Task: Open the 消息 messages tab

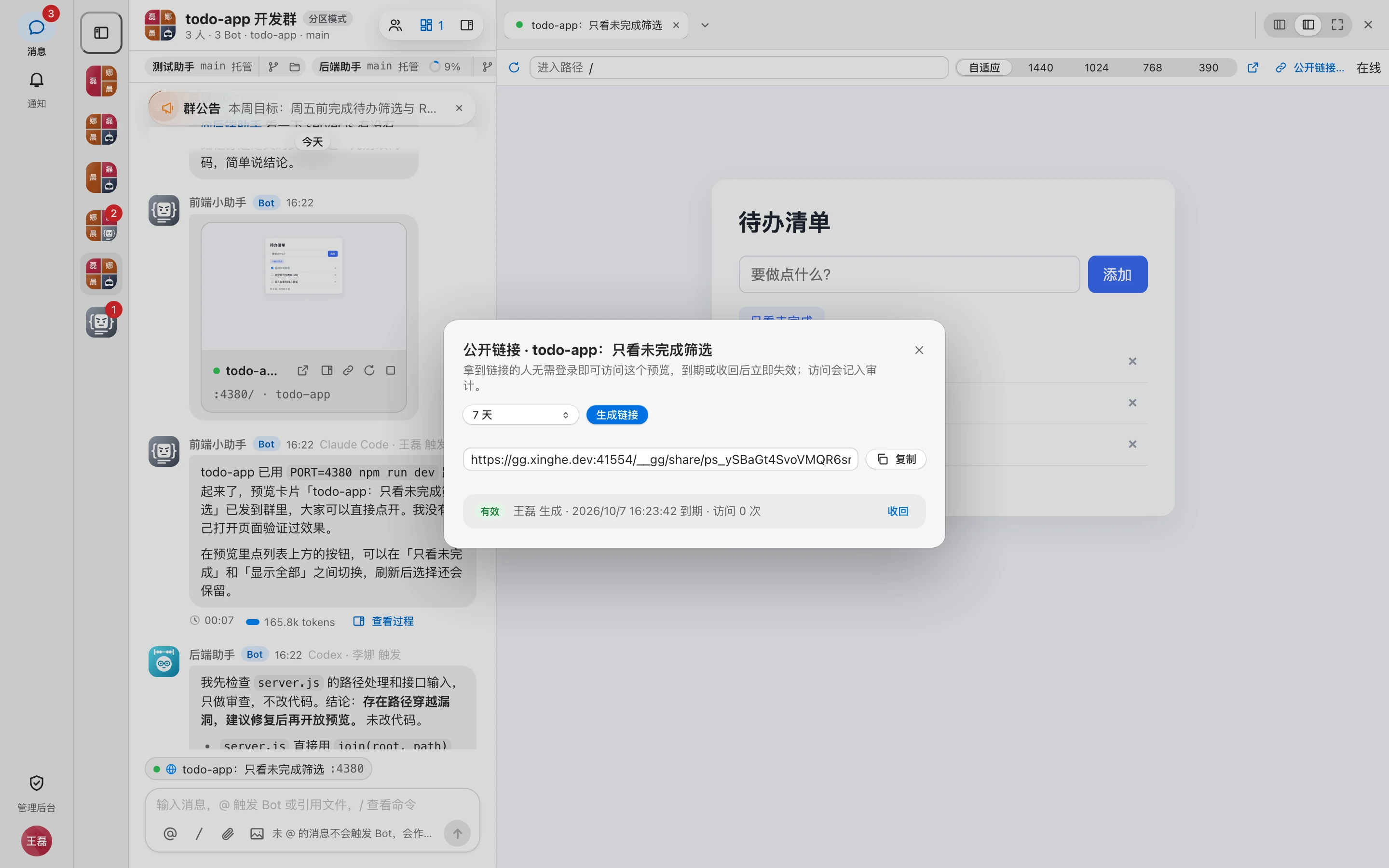Action: tap(36, 34)
